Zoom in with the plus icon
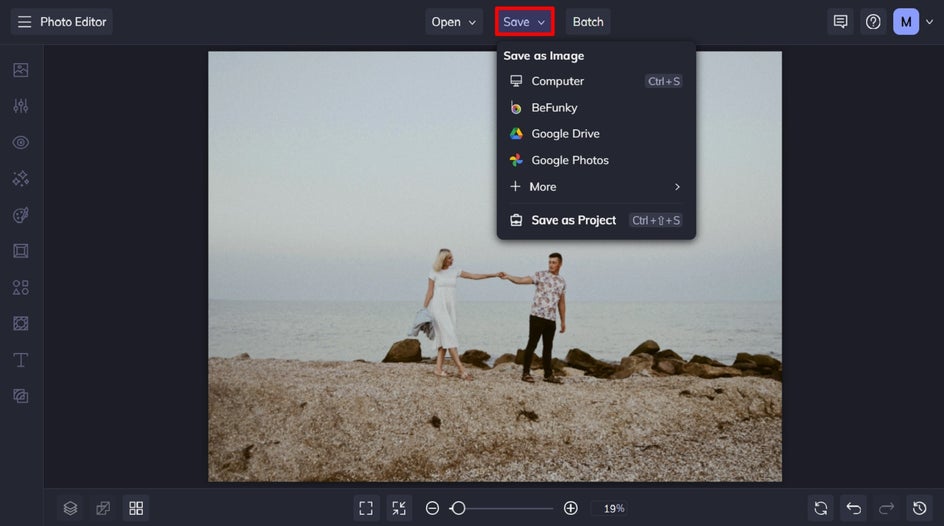 click(571, 509)
